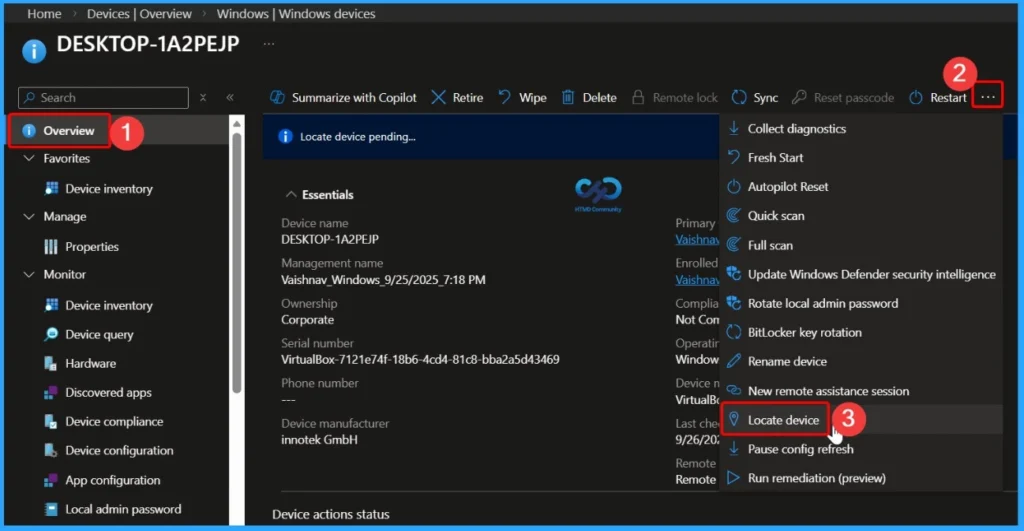Clear the sidebar search with X
The height and width of the screenshot is (531, 1024).
pyautogui.click(x=203, y=97)
